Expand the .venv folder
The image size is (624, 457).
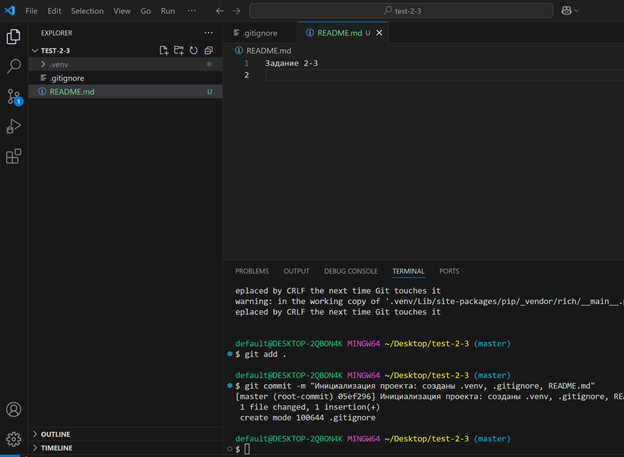click(58, 64)
